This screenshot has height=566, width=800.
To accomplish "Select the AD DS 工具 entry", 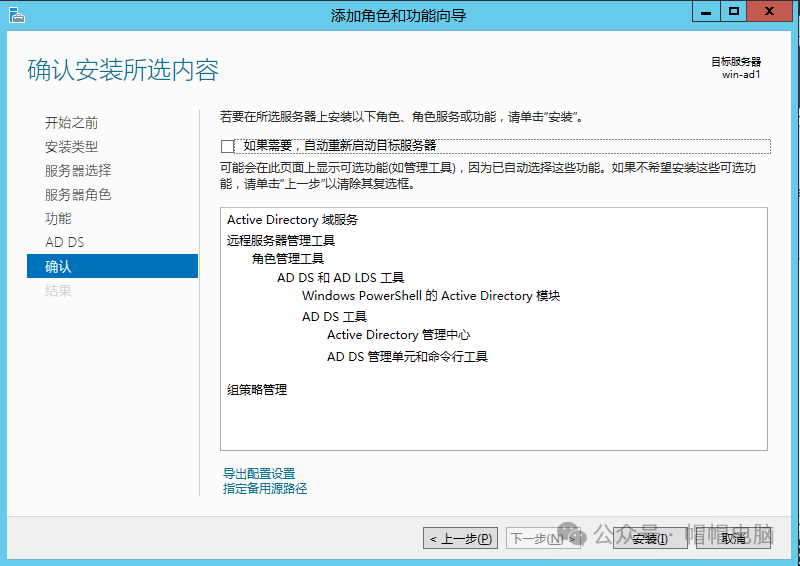I will point(334,317).
